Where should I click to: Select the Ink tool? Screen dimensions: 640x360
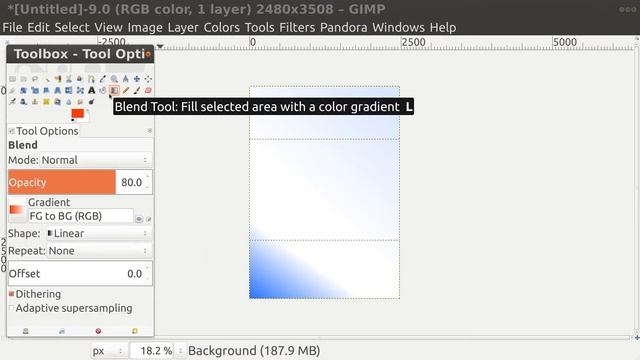coord(24,101)
